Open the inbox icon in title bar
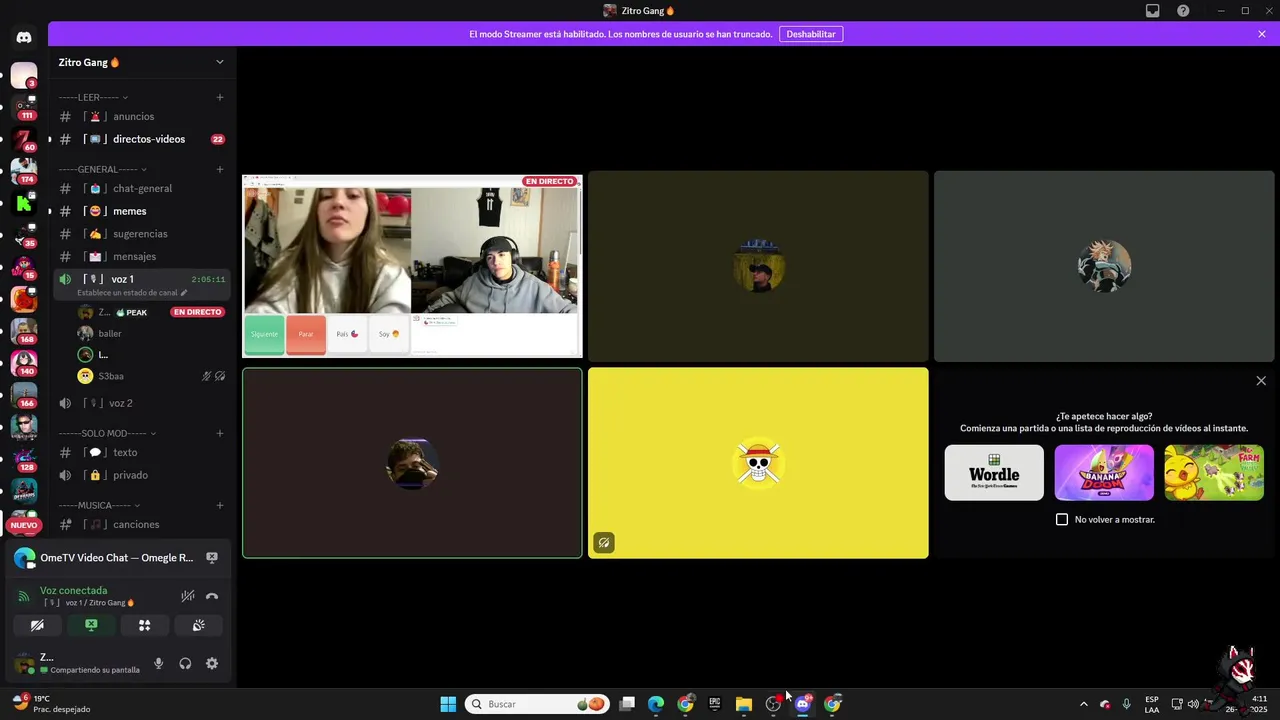This screenshot has width=1280, height=720. (x=1153, y=11)
